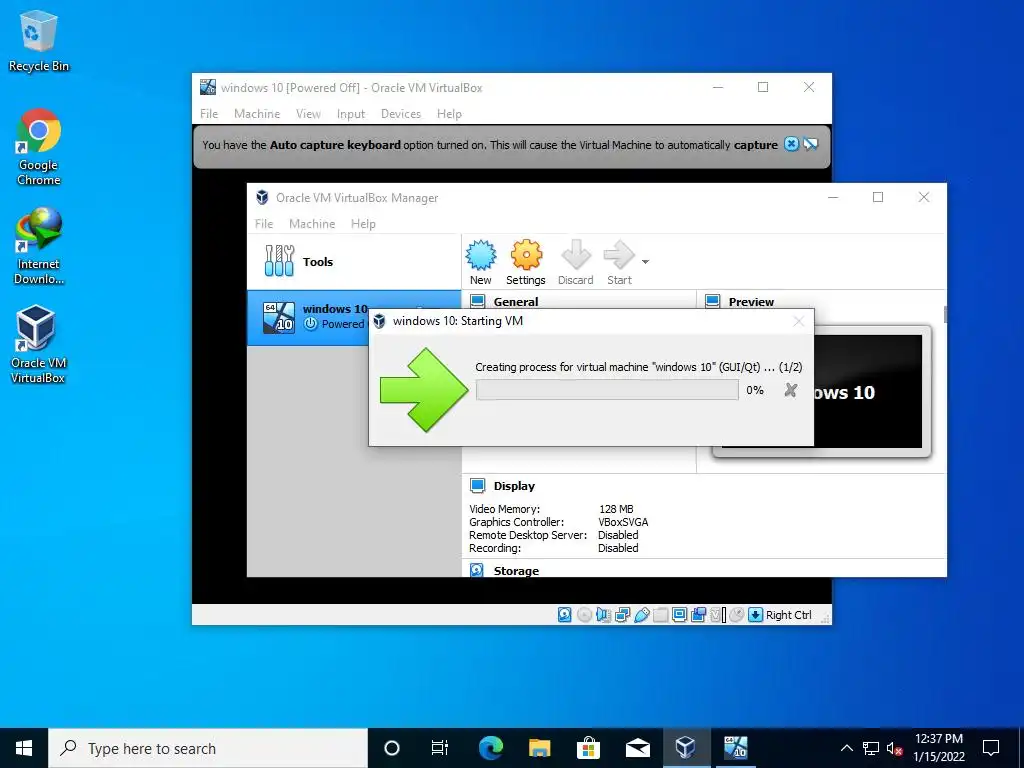This screenshot has width=1024, height=768.
Task: Open Settings gear icon in VirtualBox Manager toolbar
Action: [526, 255]
